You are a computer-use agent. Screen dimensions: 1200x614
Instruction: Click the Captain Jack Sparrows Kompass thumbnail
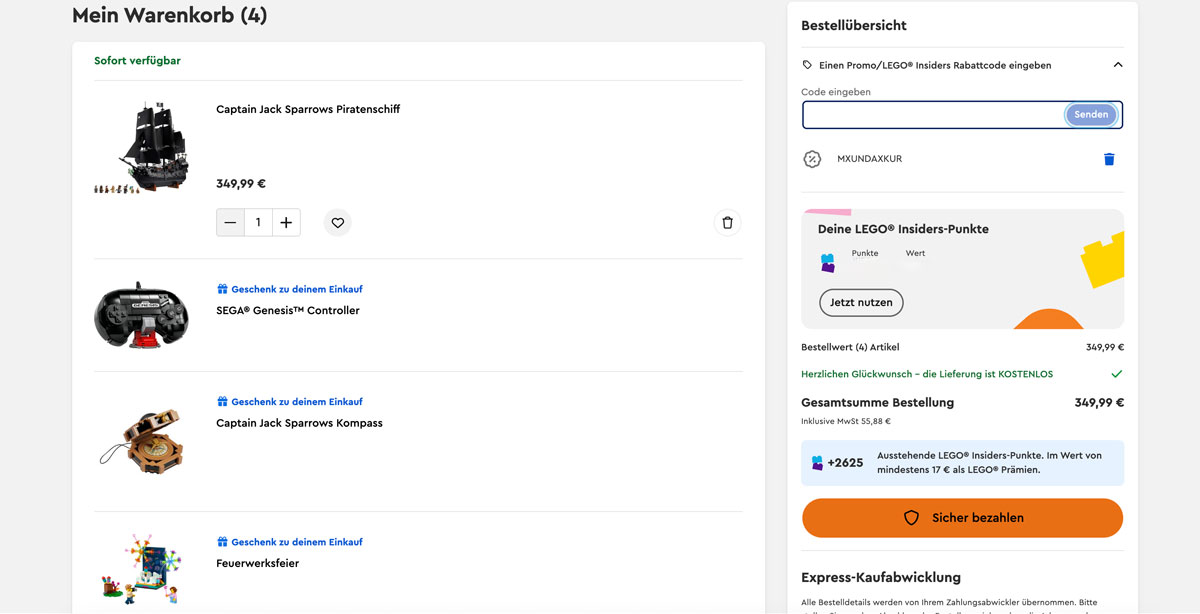click(141, 438)
